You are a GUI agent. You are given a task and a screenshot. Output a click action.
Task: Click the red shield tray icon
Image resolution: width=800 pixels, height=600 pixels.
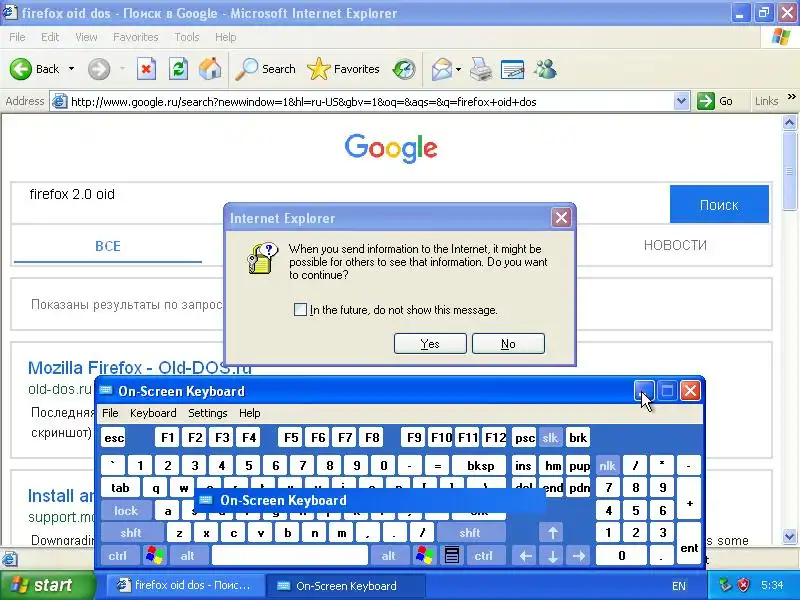pos(743,585)
